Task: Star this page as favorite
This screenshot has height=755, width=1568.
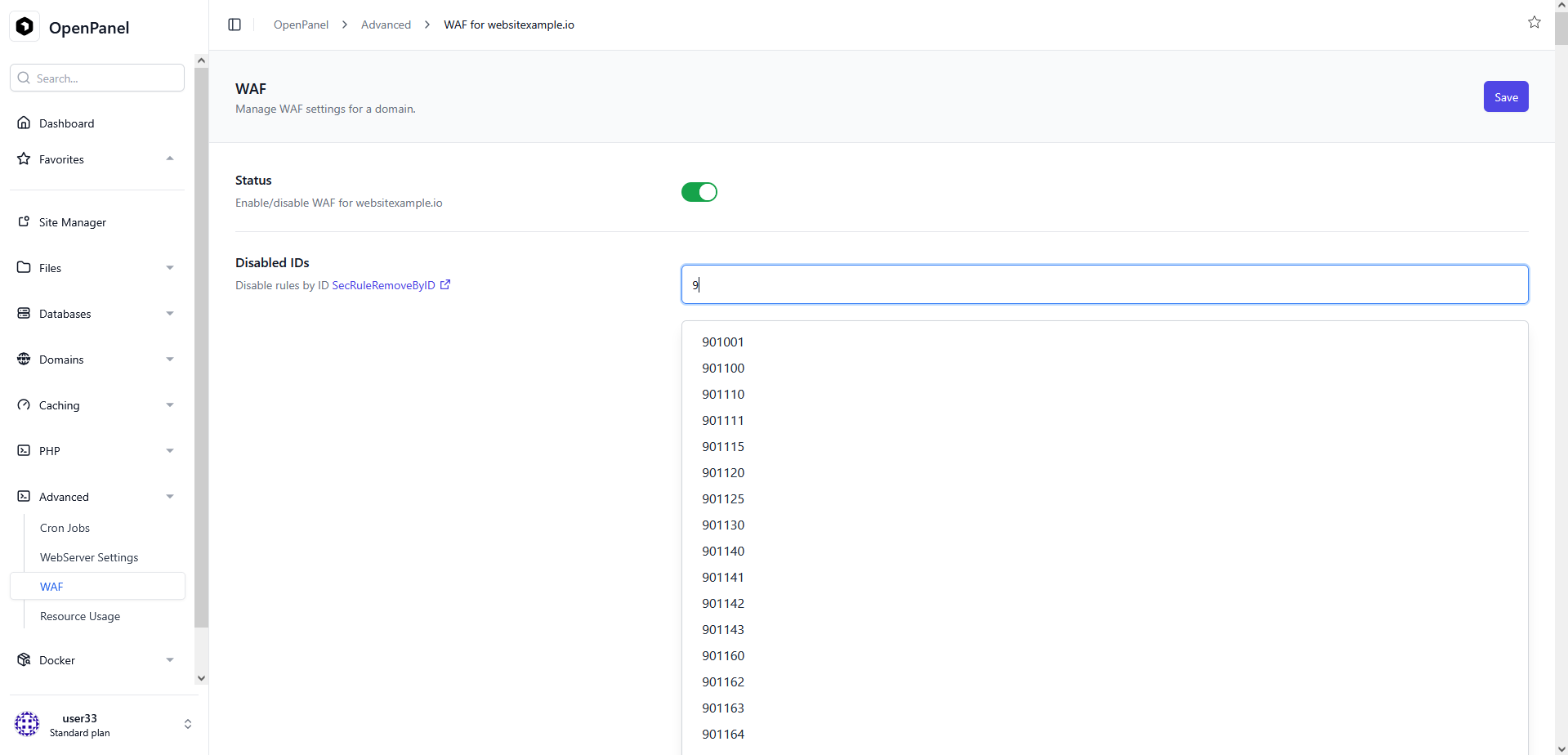Action: pyautogui.click(x=1534, y=23)
